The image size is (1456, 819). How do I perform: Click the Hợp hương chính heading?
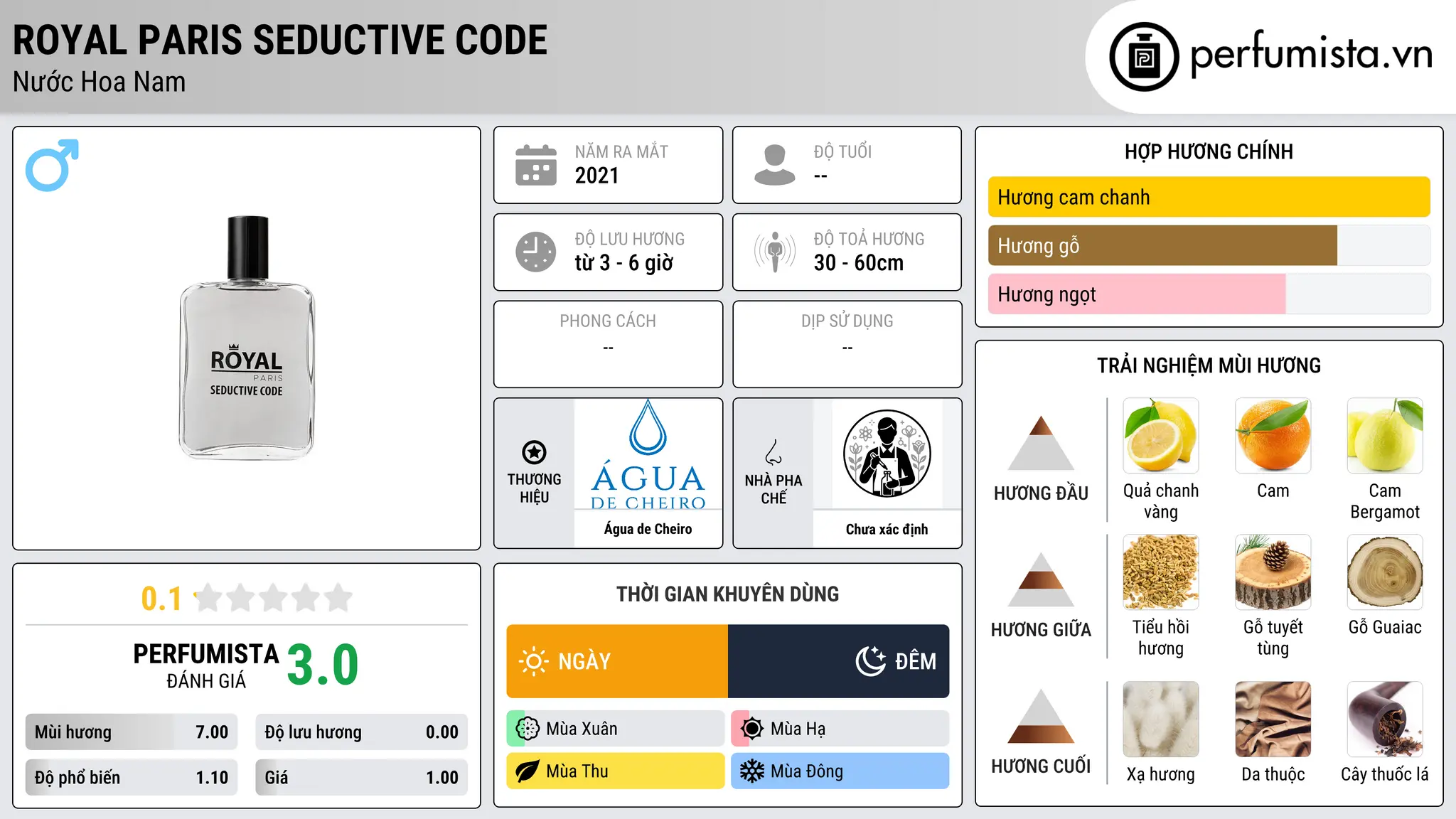(x=1209, y=151)
